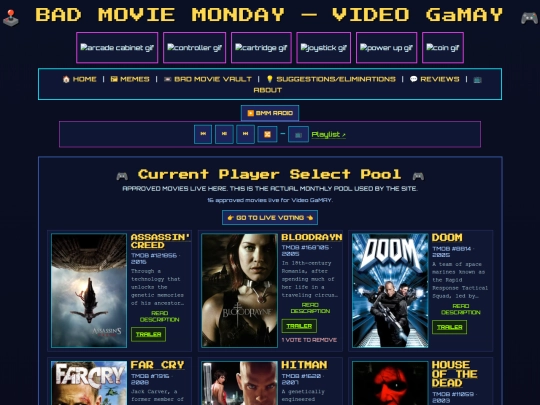Click the gamepad emoji right of pool heading
The height and width of the screenshot is (405, 540).
(x=418, y=176)
